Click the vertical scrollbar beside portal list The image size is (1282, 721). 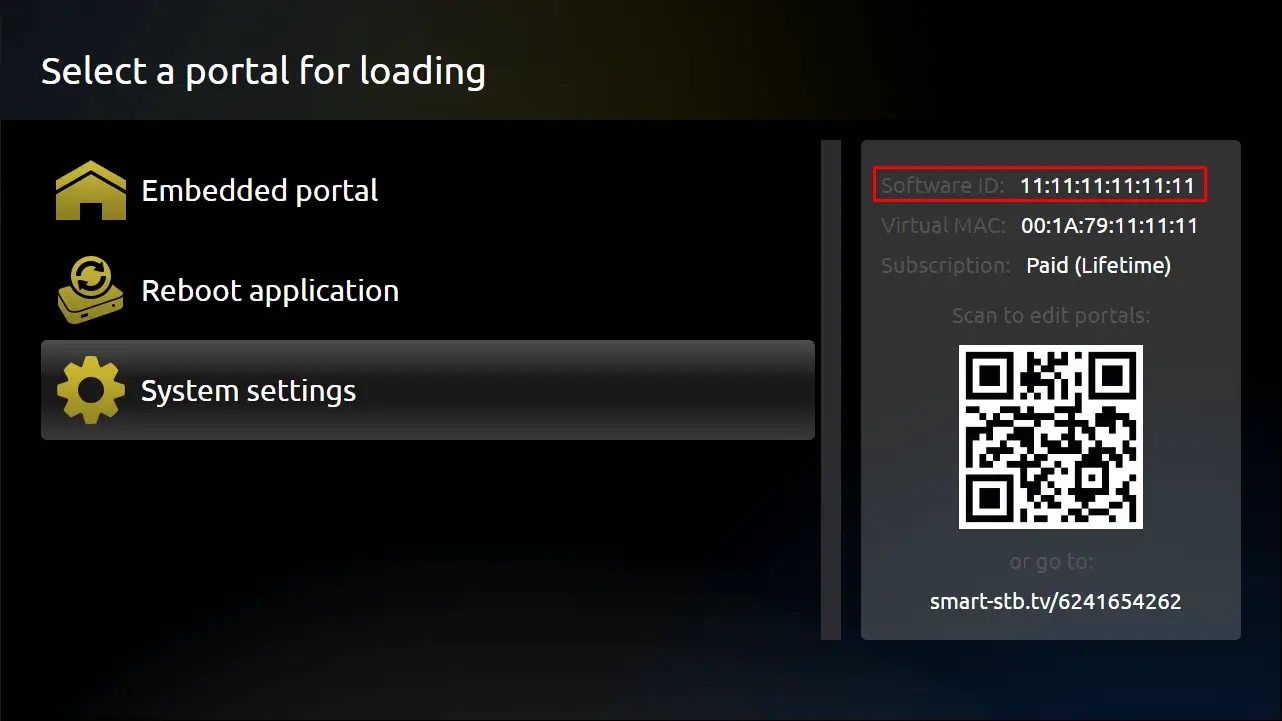(831, 390)
